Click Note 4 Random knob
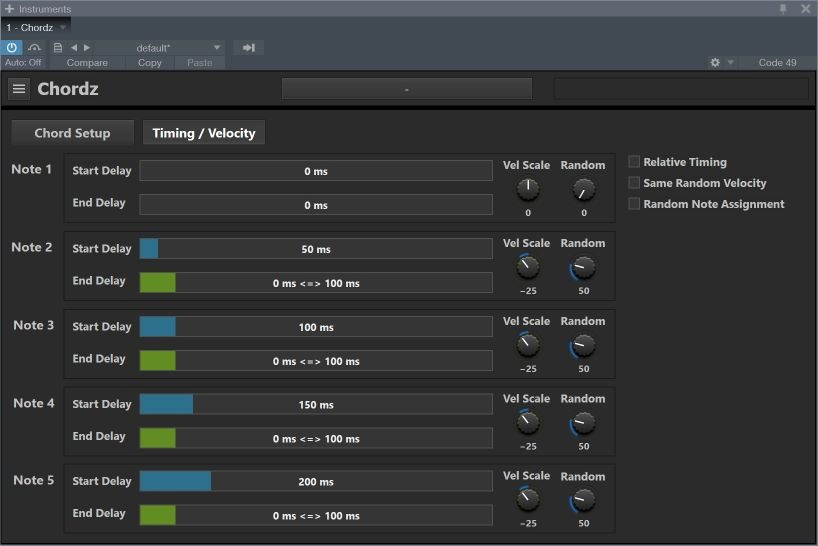Image resolution: width=818 pixels, height=546 pixels. coord(583,423)
